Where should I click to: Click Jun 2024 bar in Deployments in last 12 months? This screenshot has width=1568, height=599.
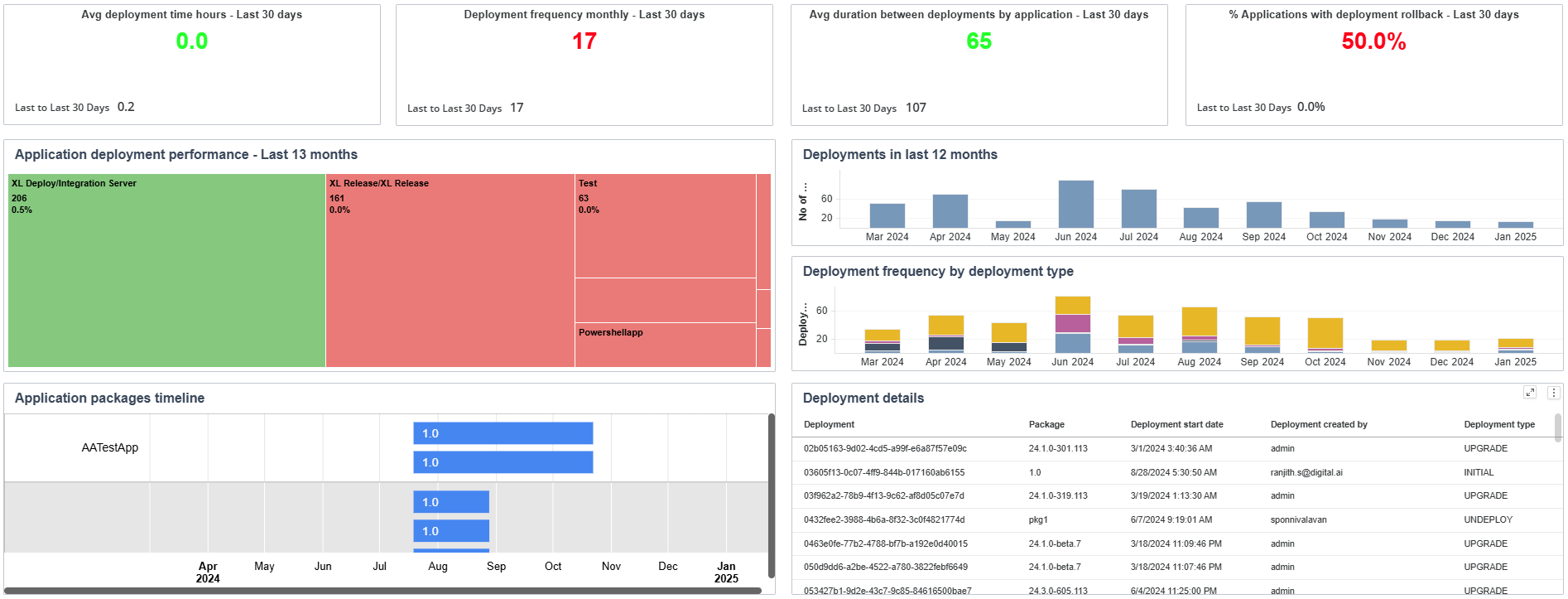coord(1076,204)
